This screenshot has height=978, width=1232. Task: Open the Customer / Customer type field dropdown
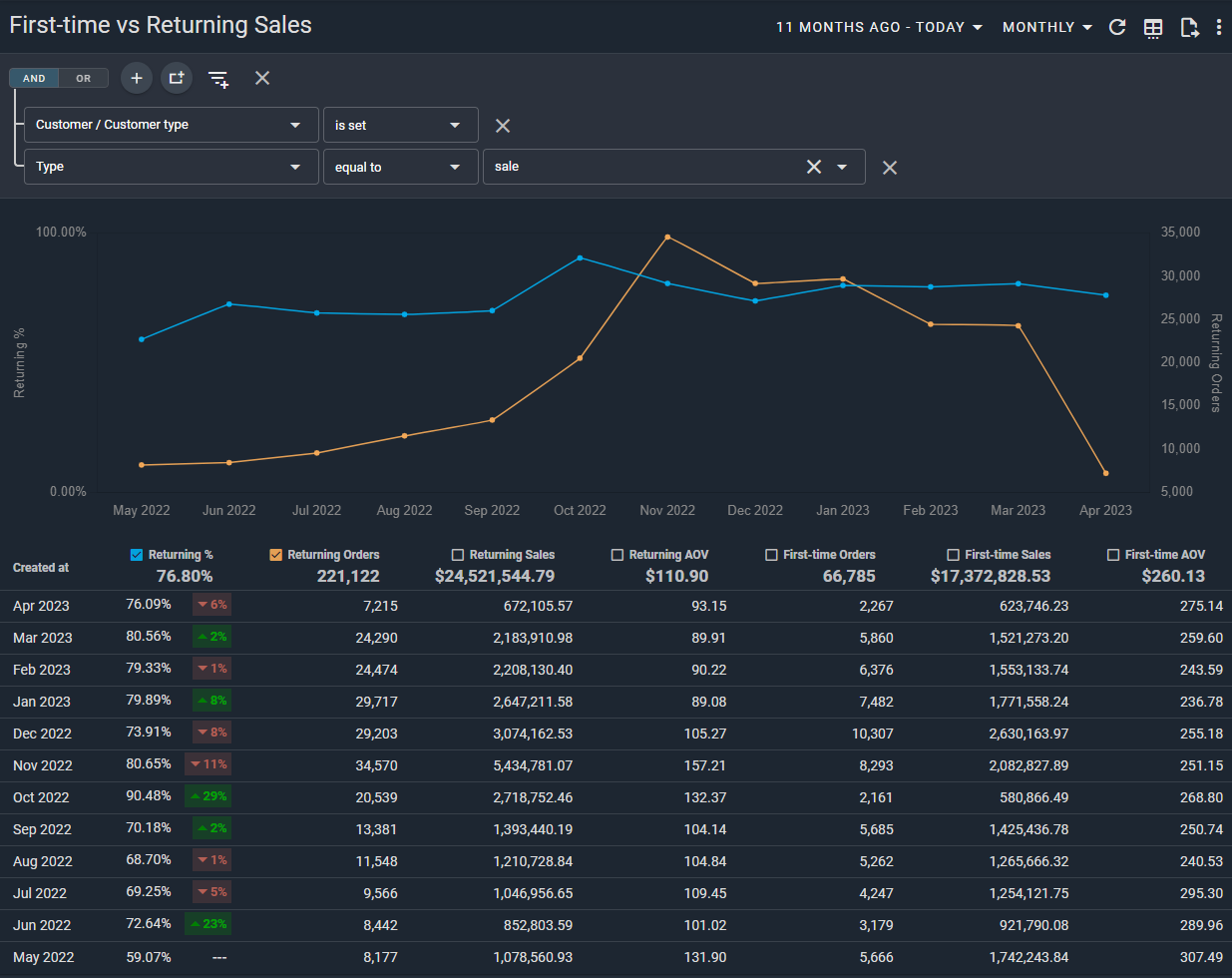click(171, 125)
